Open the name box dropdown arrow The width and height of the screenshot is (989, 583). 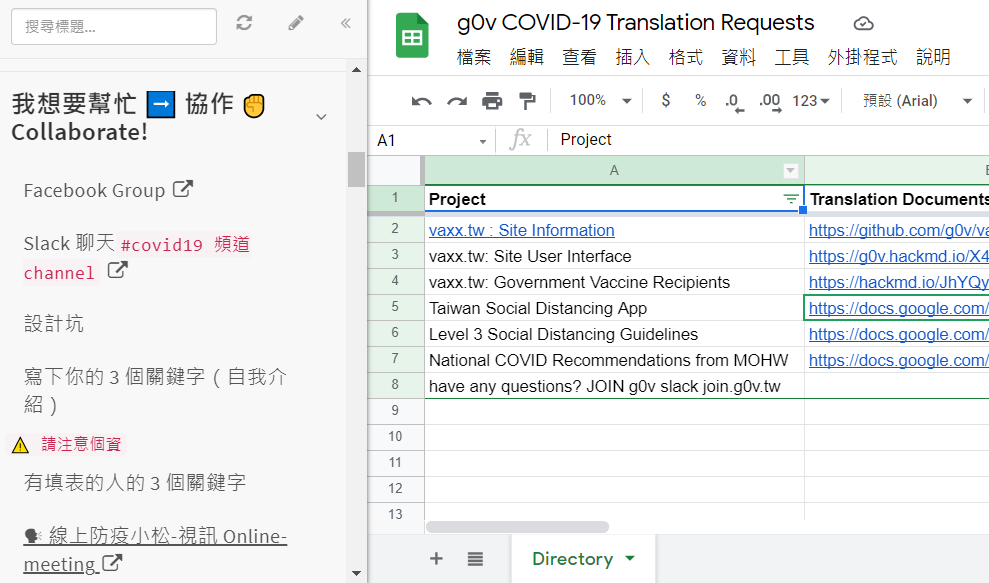coord(483,141)
